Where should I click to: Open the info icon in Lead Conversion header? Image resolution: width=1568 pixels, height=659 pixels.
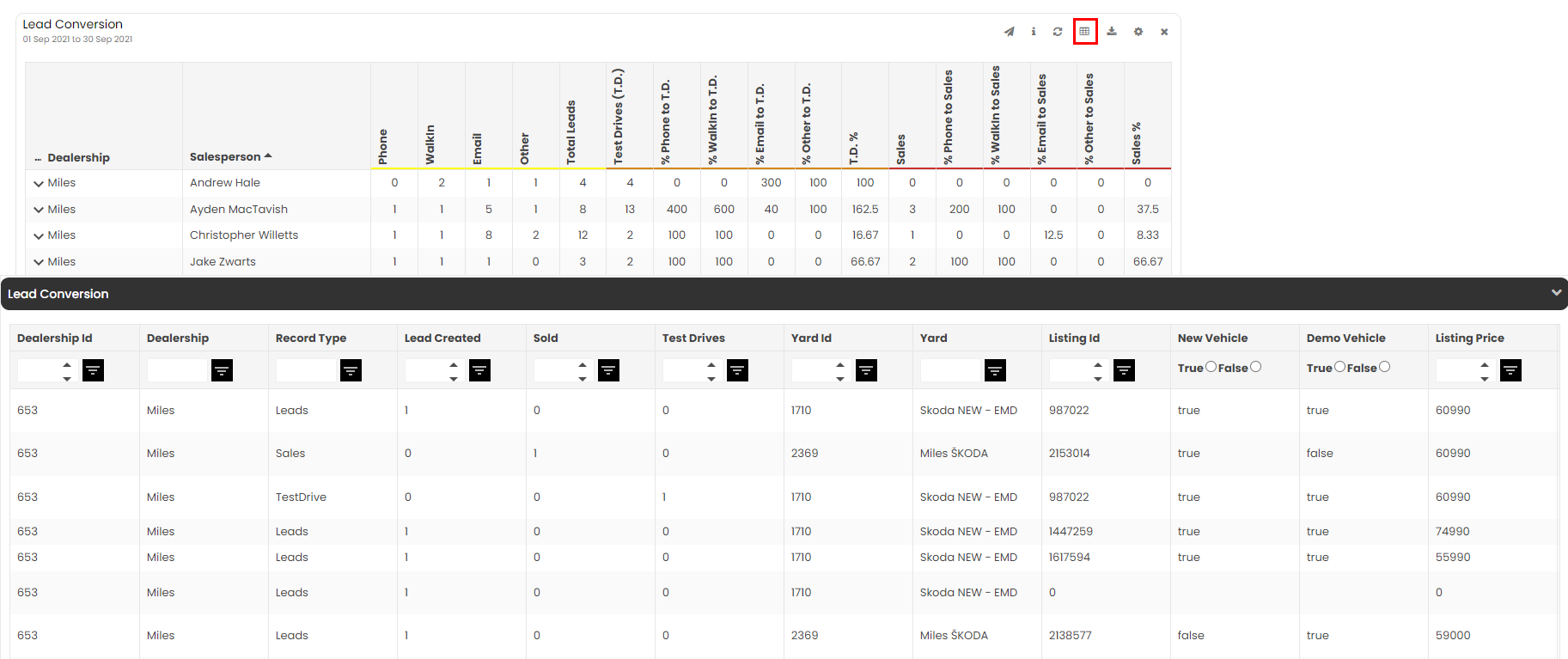click(x=1034, y=32)
